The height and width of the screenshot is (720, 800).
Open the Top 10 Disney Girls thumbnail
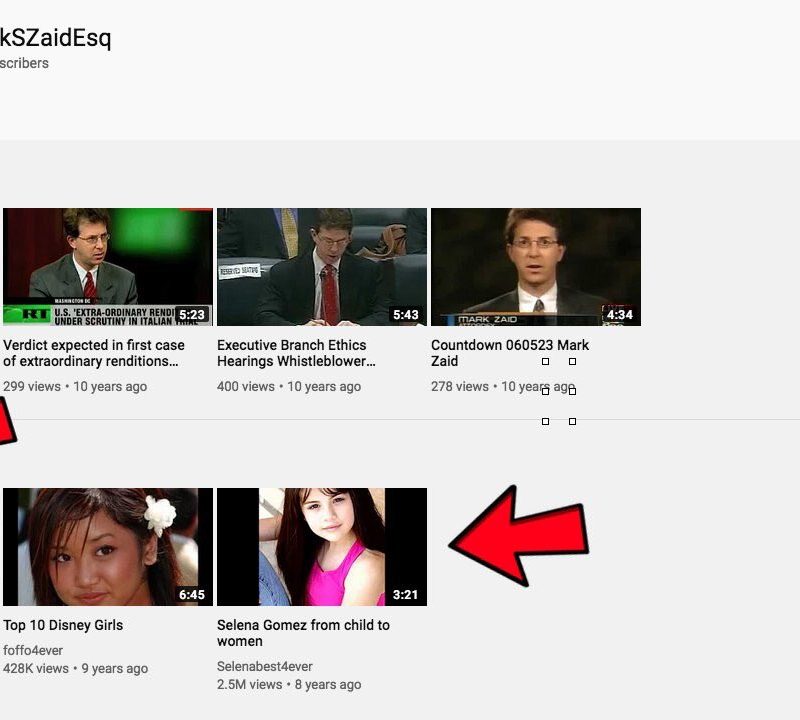click(x=107, y=545)
